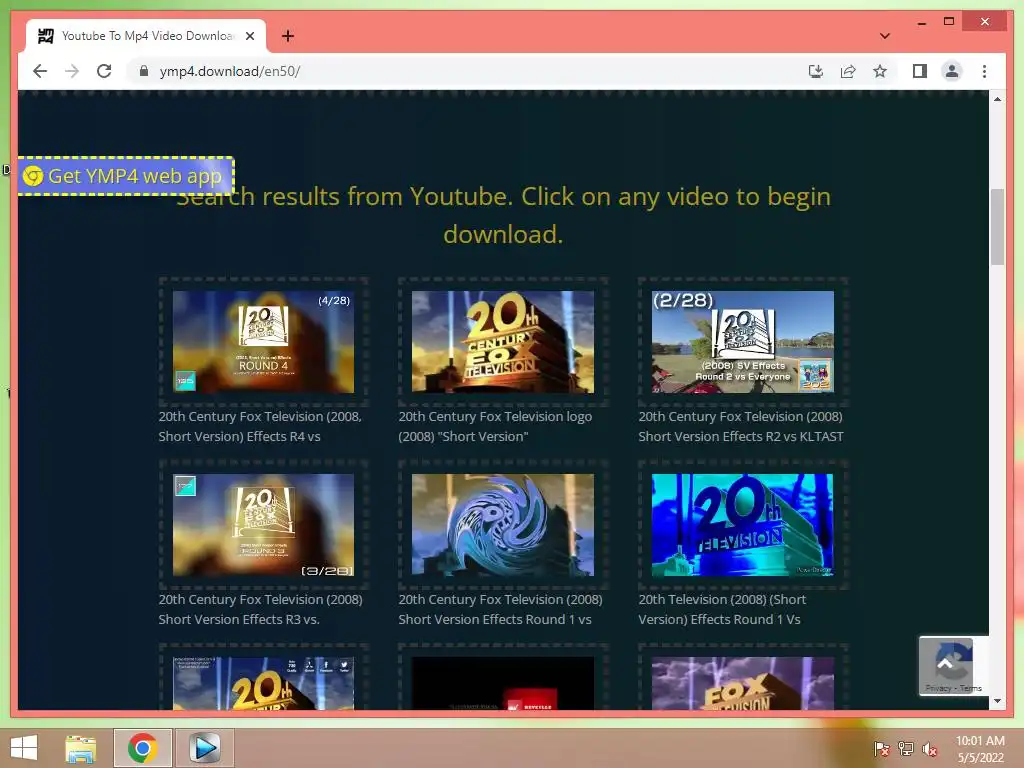Click title "20th Television (2008) (Short"
Viewport: 1024px width, 768px height.
pyautogui.click(x=722, y=599)
